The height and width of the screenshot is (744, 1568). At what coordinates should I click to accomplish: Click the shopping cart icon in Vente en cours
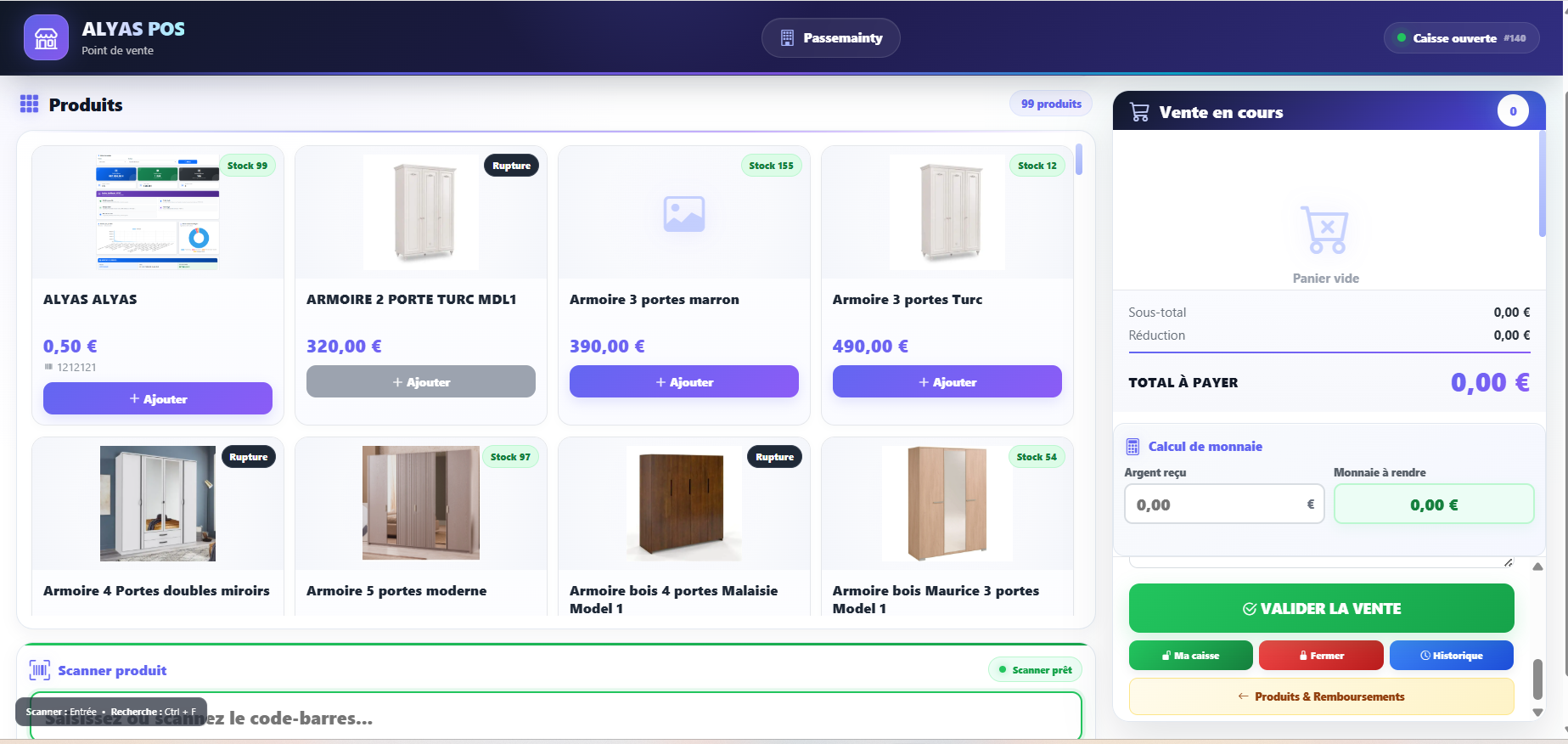(1139, 112)
